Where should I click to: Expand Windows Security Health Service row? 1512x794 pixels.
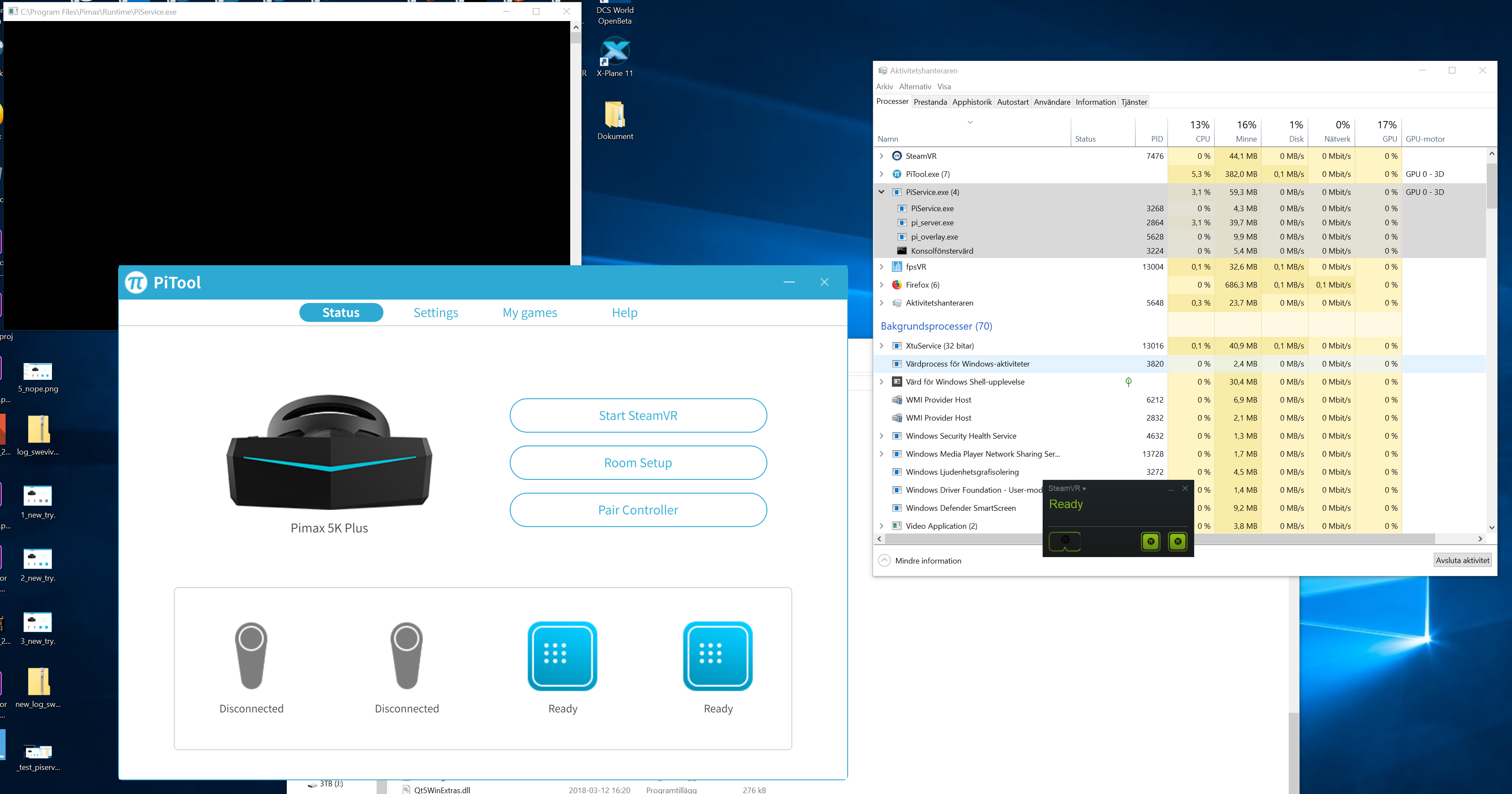point(881,436)
